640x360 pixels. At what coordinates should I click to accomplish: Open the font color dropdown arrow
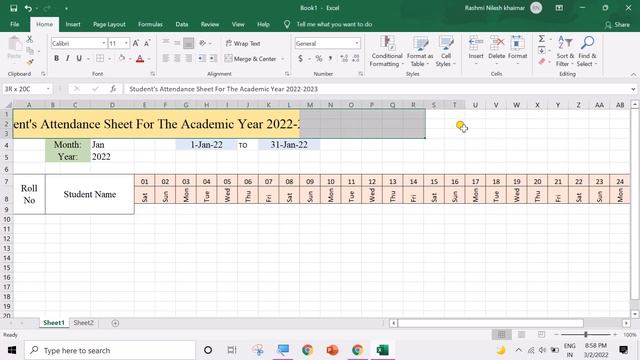click(149, 59)
